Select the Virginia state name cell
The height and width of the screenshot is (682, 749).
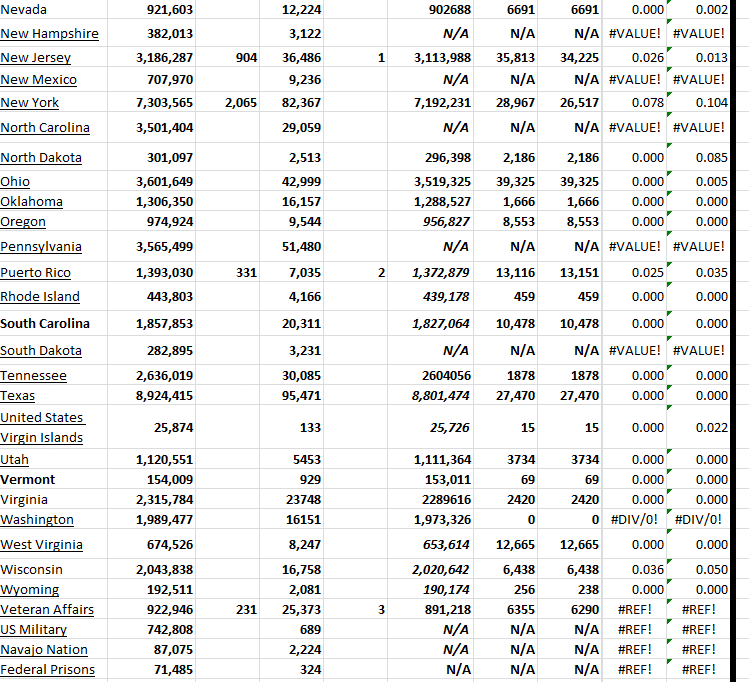point(54,500)
